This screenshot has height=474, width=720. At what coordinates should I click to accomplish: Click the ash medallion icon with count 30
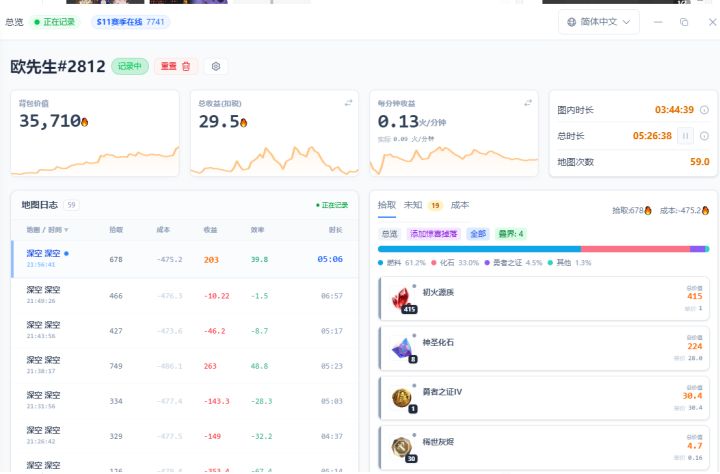tap(402, 448)
